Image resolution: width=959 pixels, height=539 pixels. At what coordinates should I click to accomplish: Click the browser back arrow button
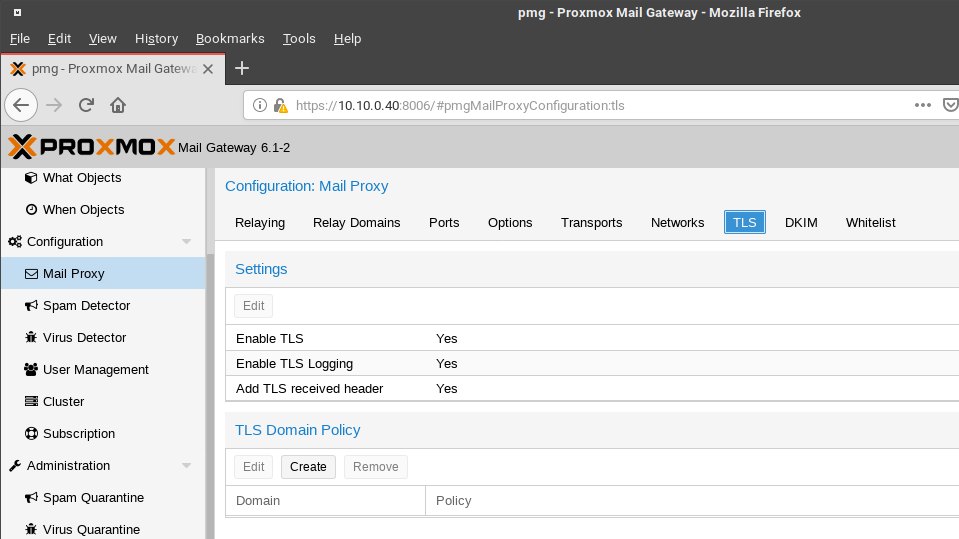coord(22,105)
